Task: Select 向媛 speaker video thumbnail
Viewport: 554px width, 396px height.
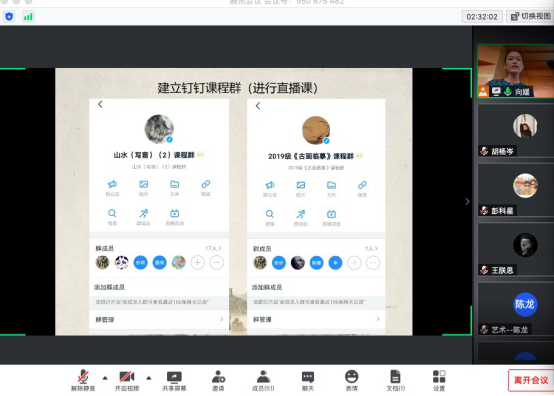Action: coord(515,71)
